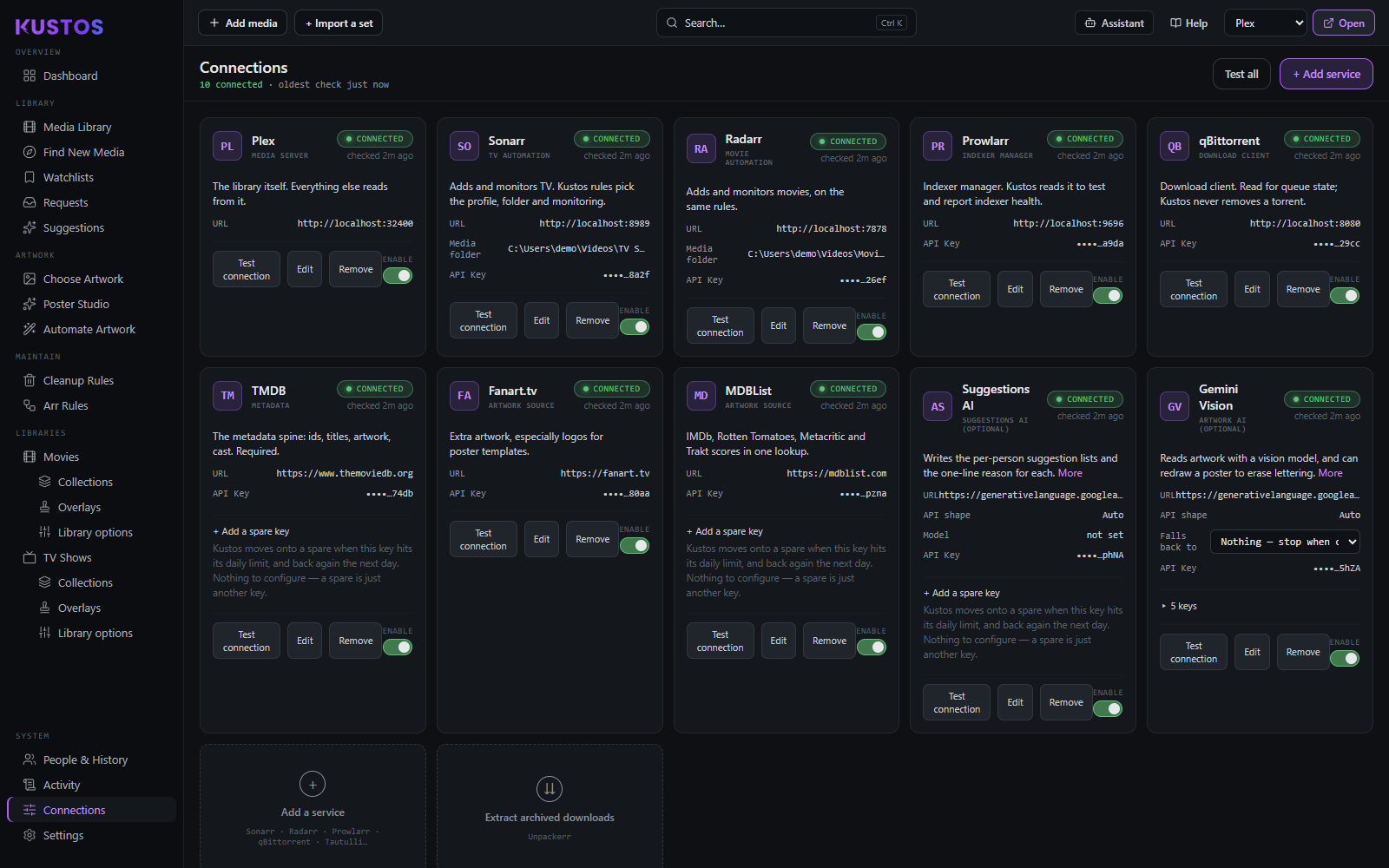
Task: Toggle the Gemini Vision enable switch
Action: 1345,659
